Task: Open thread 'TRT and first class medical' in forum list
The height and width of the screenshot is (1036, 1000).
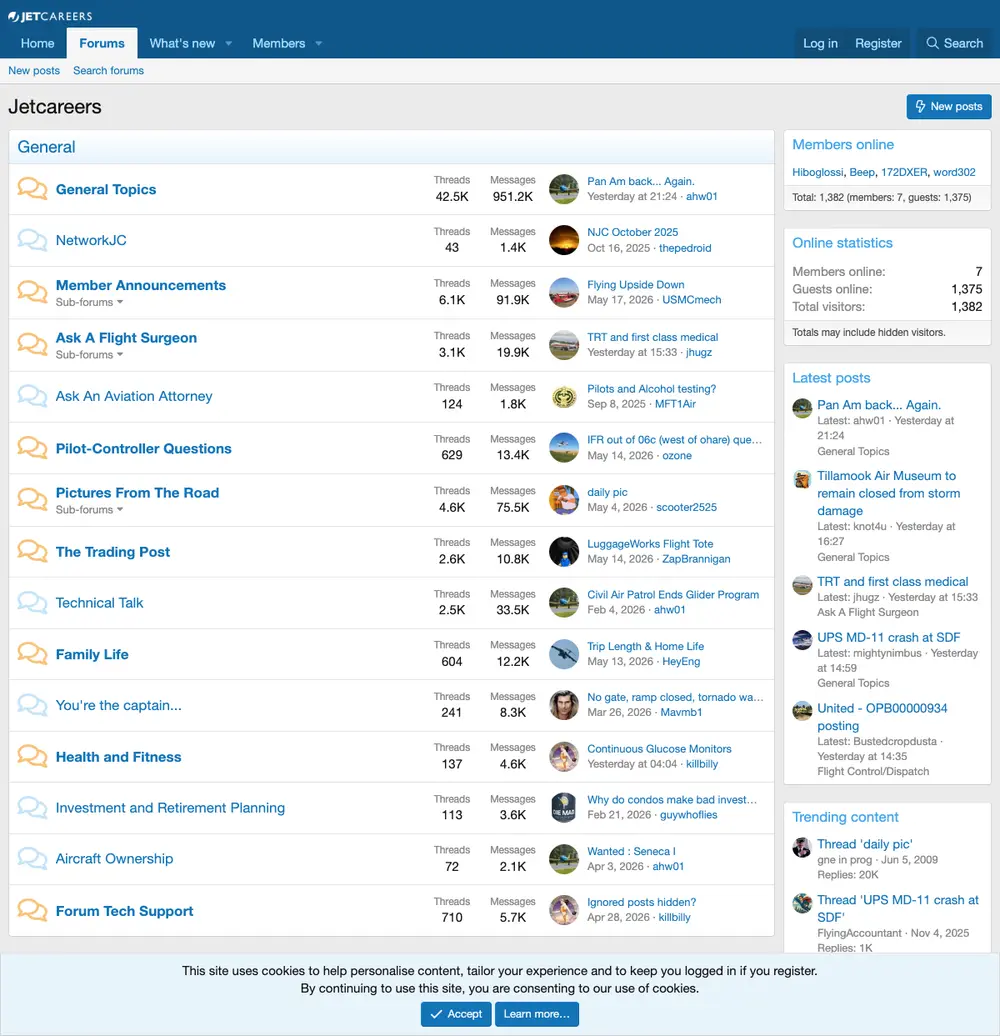Action: (653, 337)
